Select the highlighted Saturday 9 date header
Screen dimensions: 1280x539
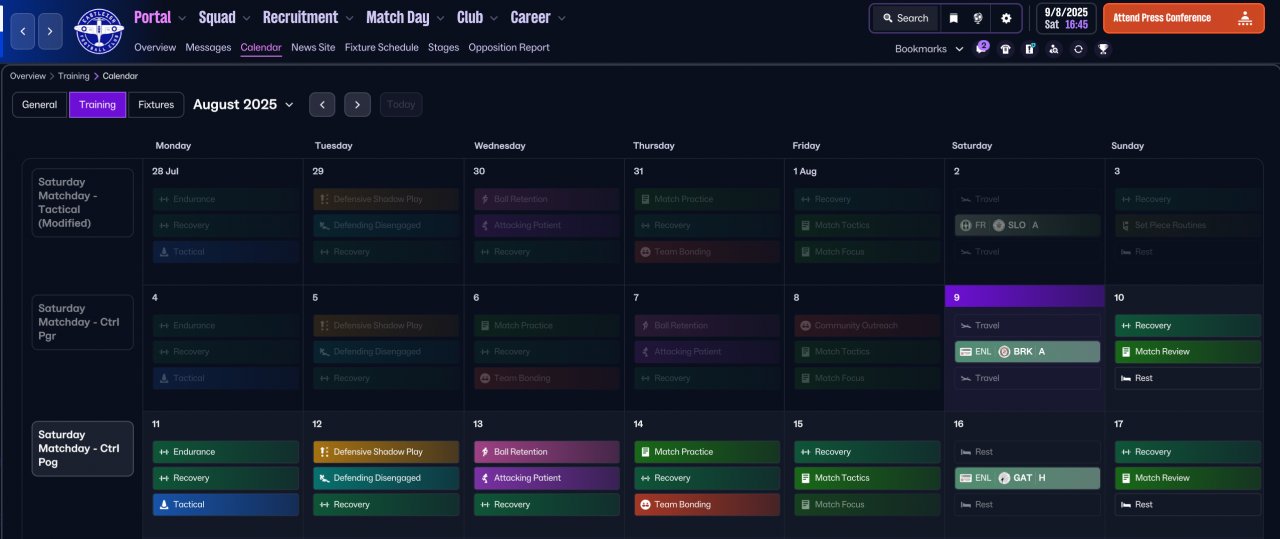(1025, 297)
